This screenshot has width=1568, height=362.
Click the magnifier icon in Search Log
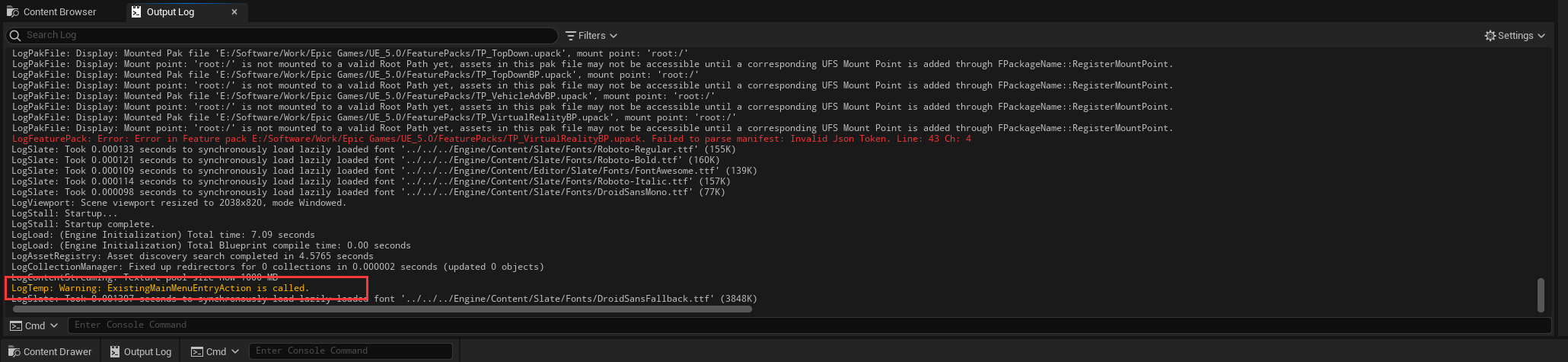point(15,36)
